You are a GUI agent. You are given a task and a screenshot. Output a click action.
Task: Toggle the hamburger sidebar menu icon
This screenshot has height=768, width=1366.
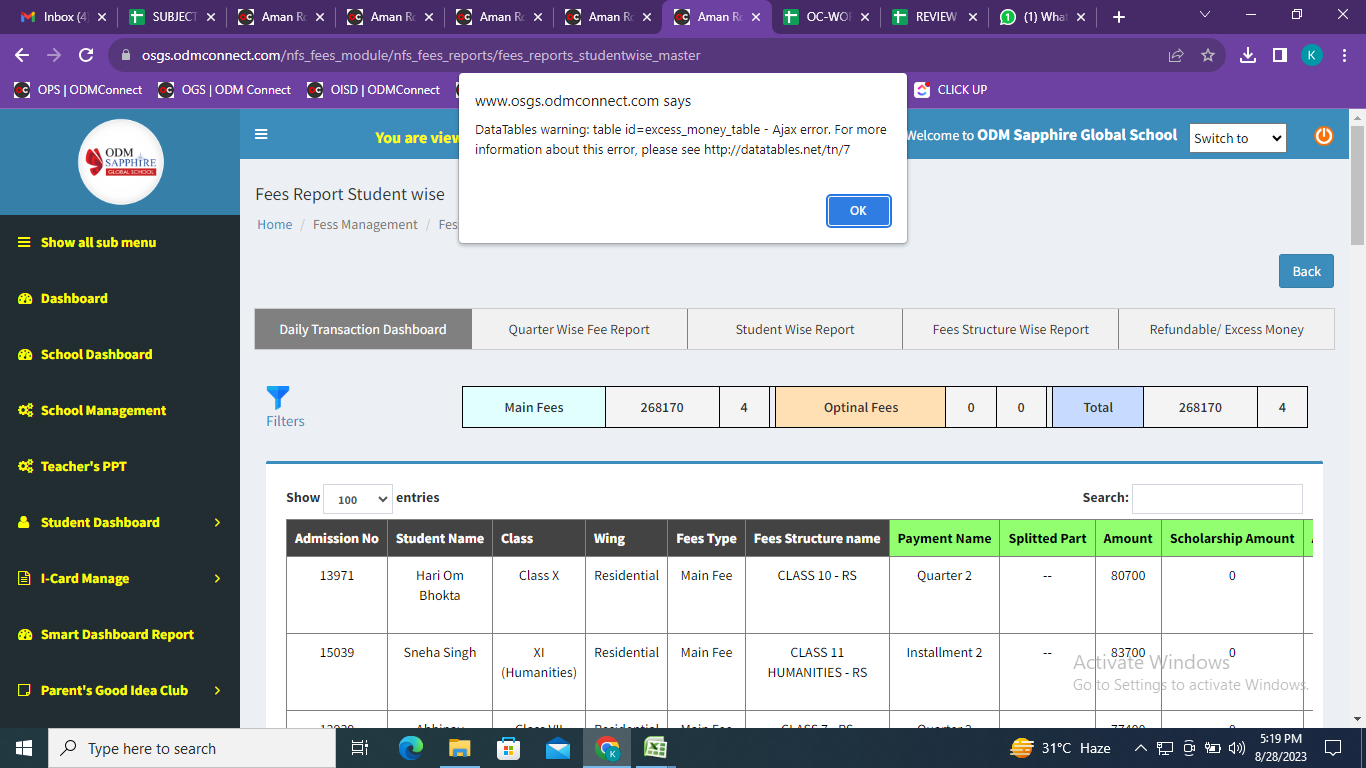[261, 135]
